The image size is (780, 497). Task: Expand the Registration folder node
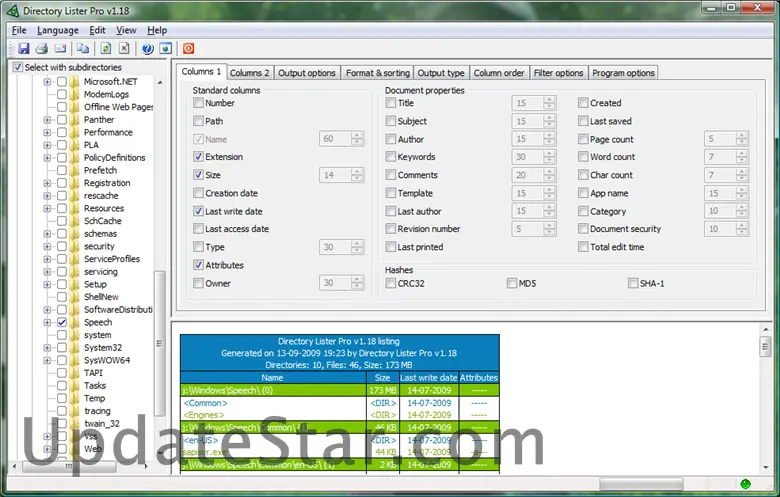pyautogui.click(x=47, y=183)
